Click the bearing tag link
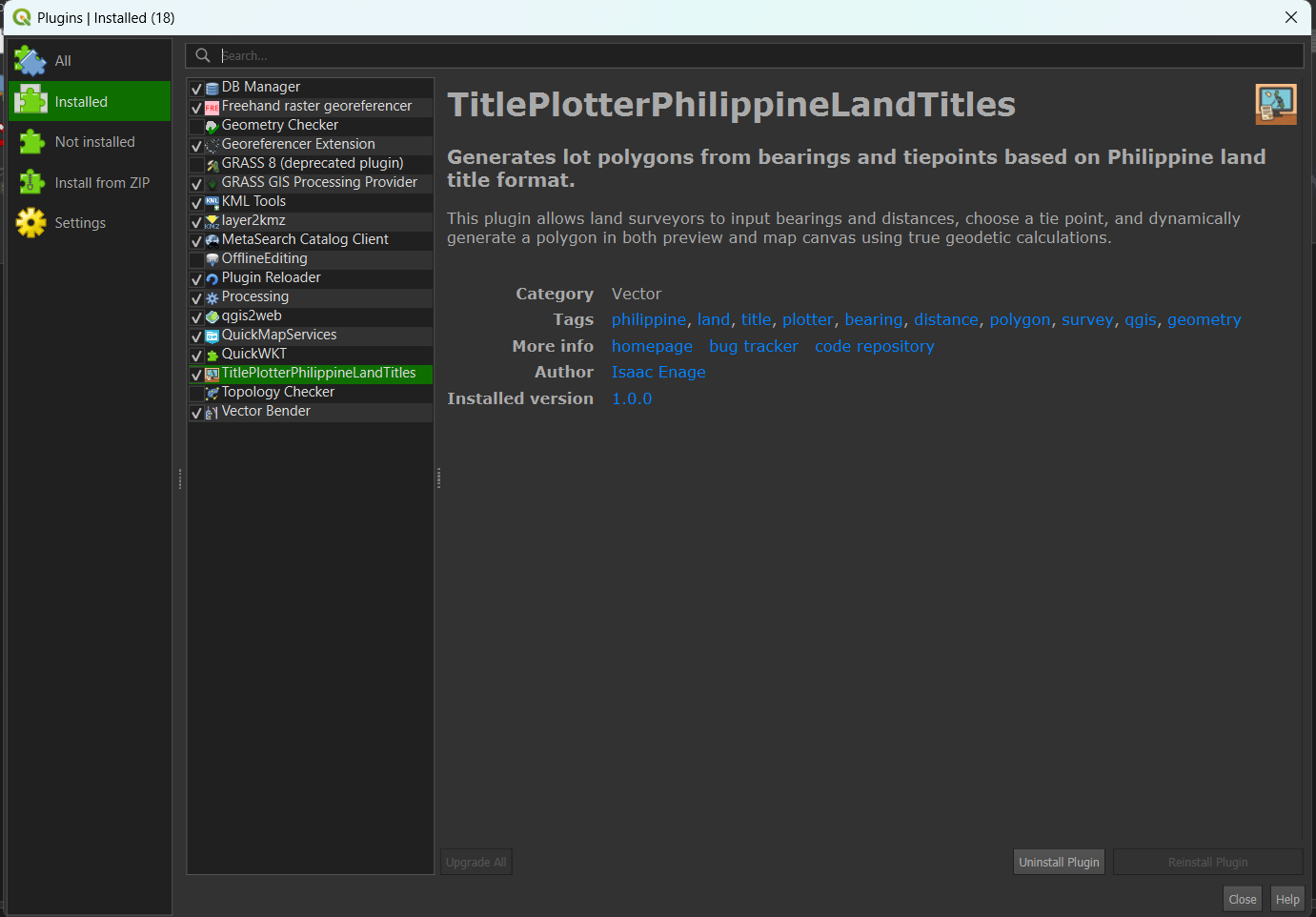 coord(873,319)
